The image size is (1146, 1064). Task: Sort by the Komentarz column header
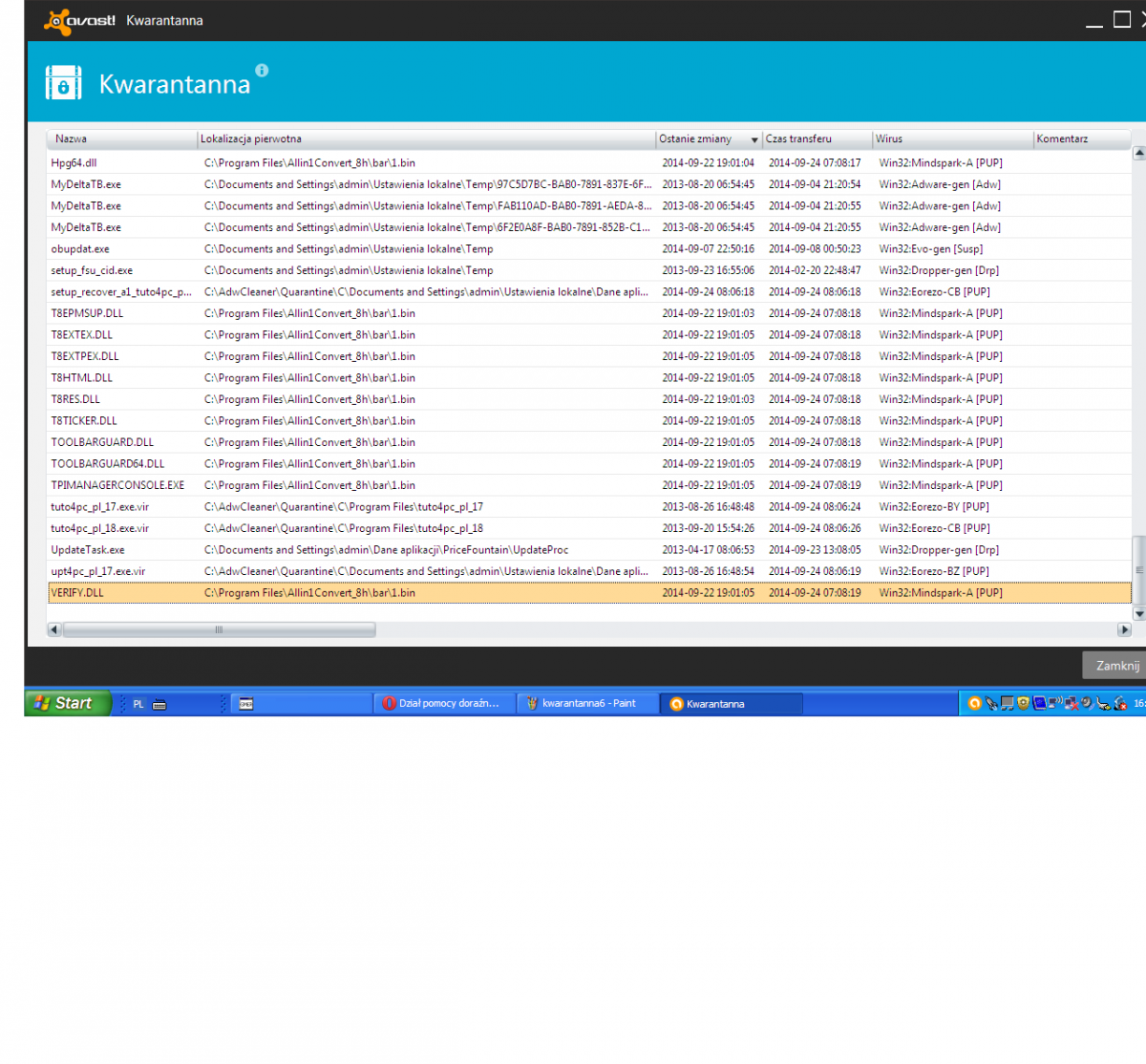(1082, 139)
